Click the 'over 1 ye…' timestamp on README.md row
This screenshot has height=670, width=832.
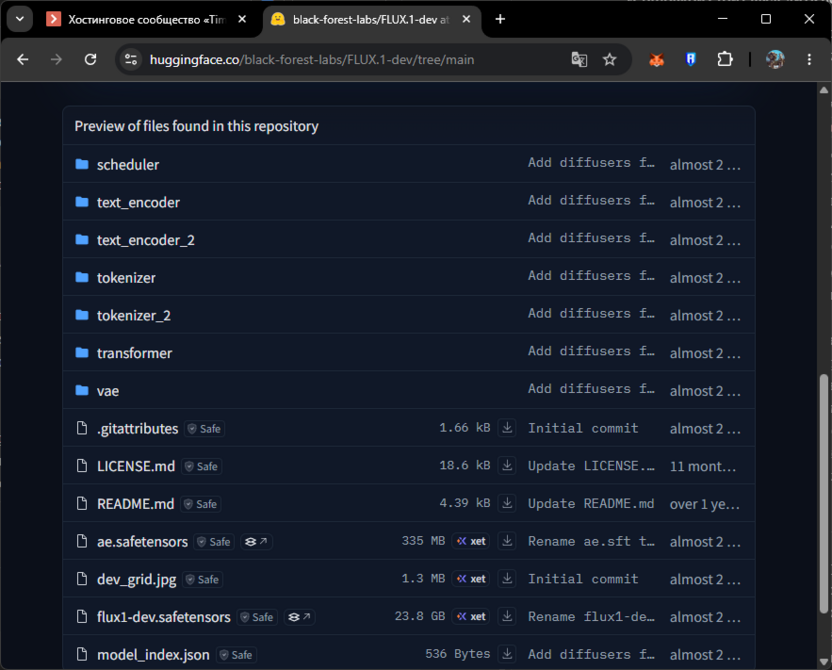click(705, 504)
